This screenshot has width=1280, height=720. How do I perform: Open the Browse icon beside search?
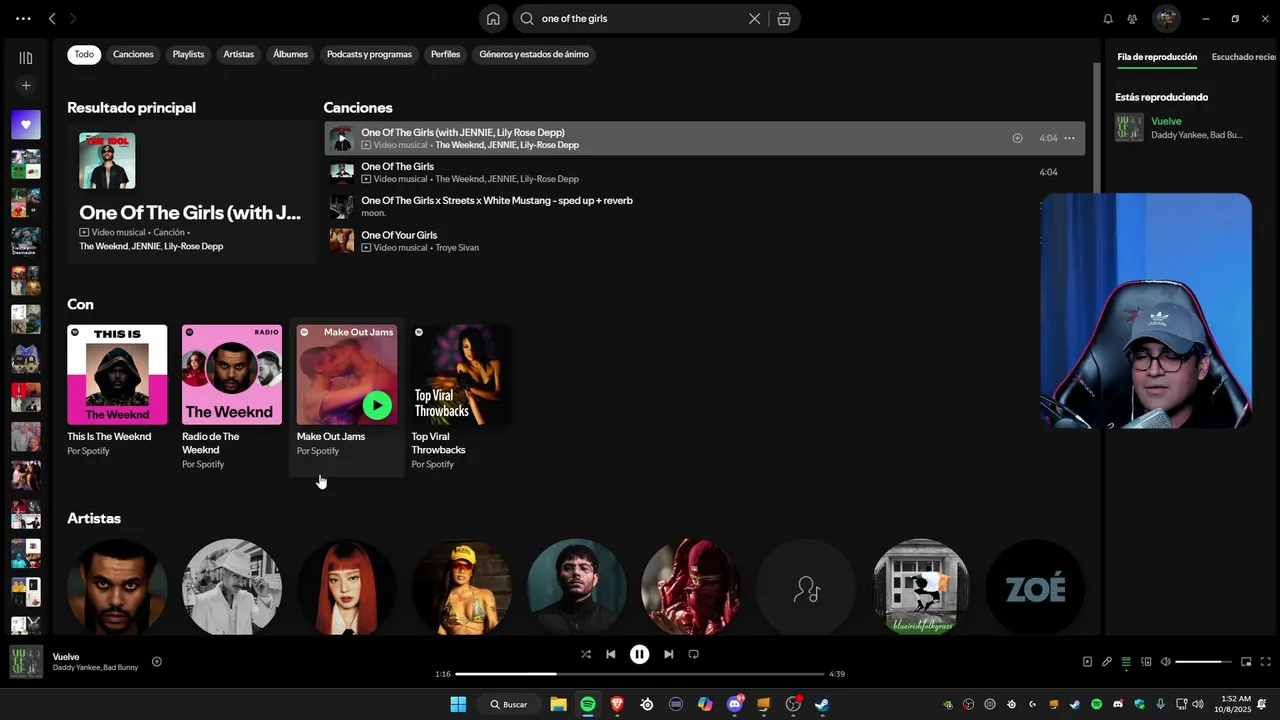(784, 19)
